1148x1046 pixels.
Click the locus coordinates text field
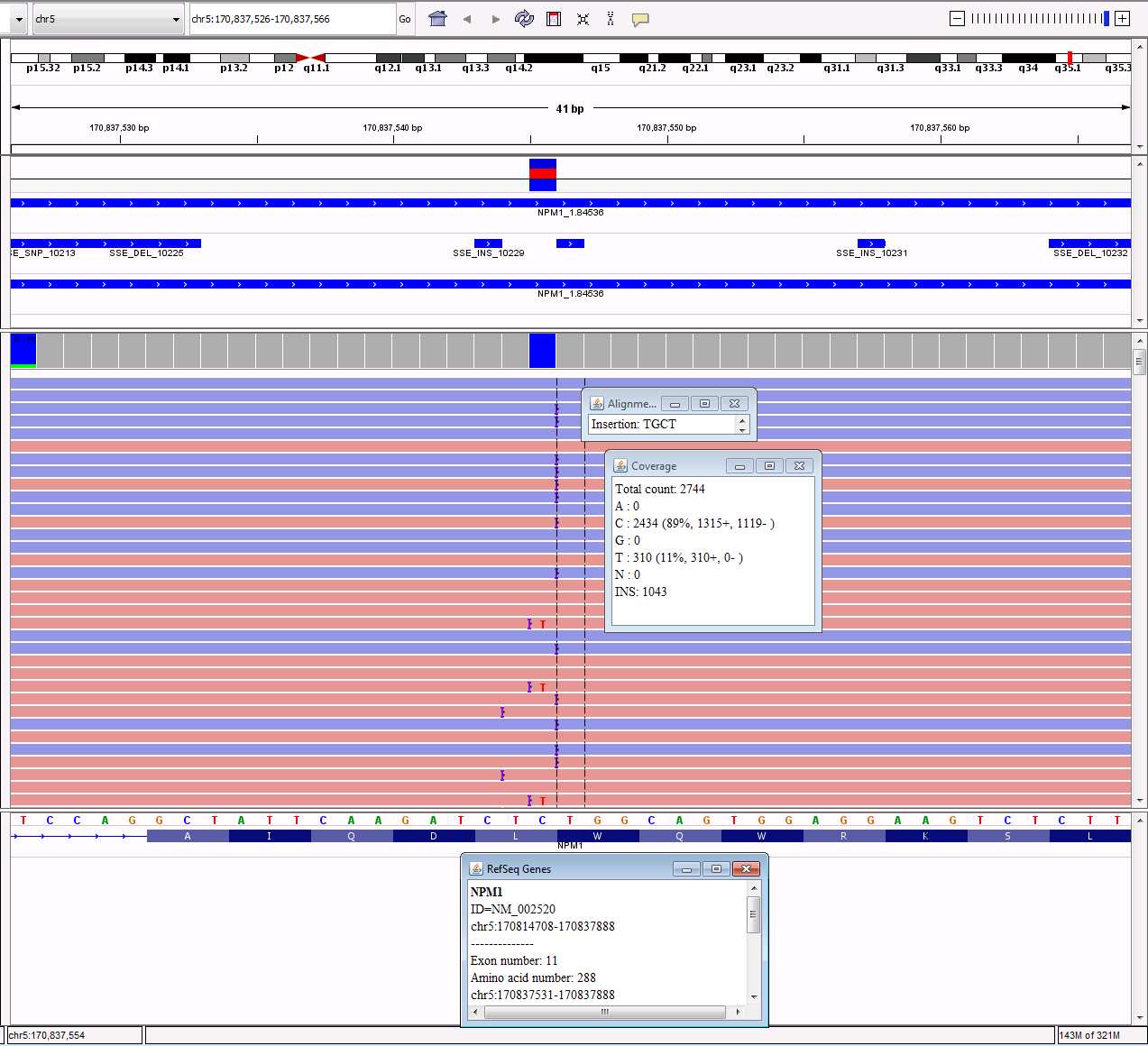(291, 19)
